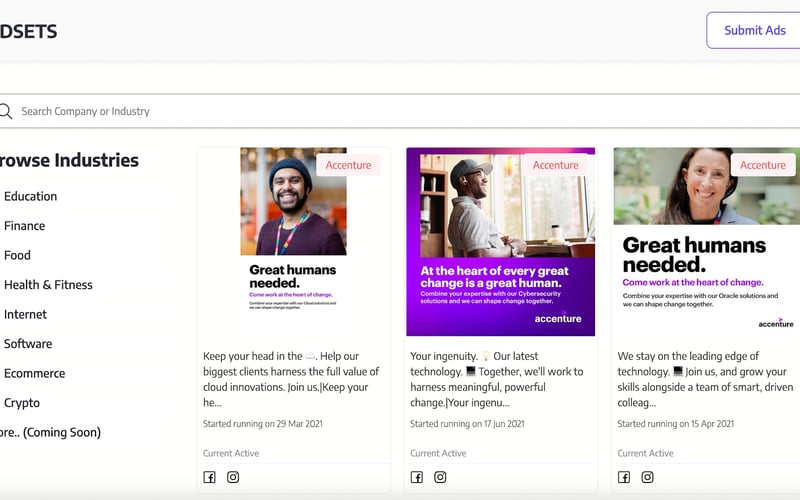The width and height of the screenshot is (800, 500).
Task: Click Accenture tag on cloud ad
Action: click(x=348, y=165)
